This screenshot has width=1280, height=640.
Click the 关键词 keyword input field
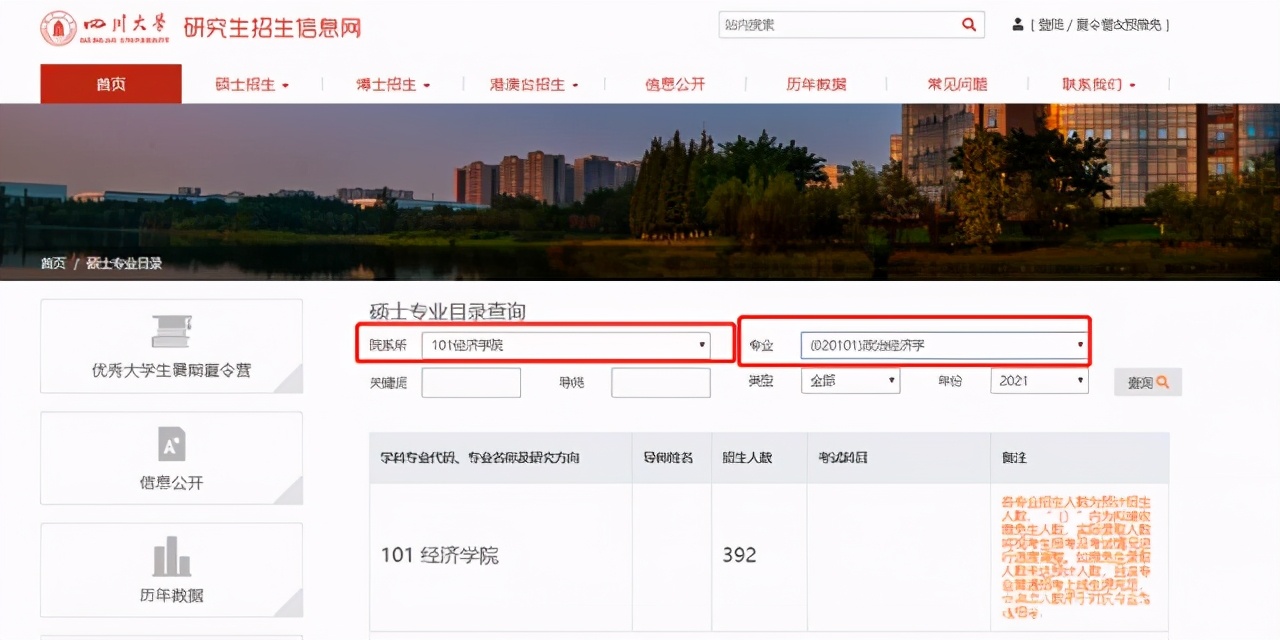[470, 382]
